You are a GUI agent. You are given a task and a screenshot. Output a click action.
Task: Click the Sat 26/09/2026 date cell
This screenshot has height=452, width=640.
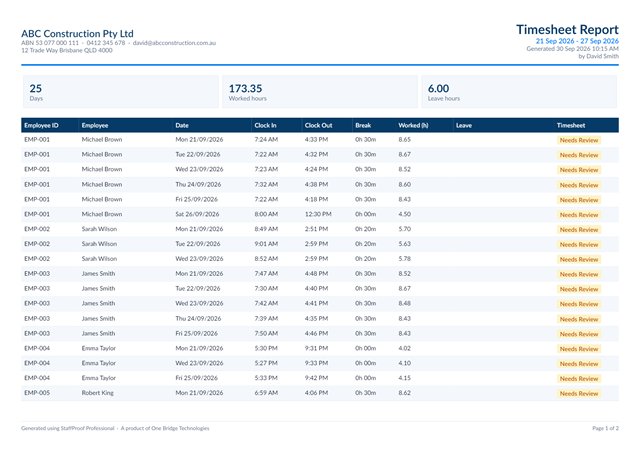tap(197, 214)
